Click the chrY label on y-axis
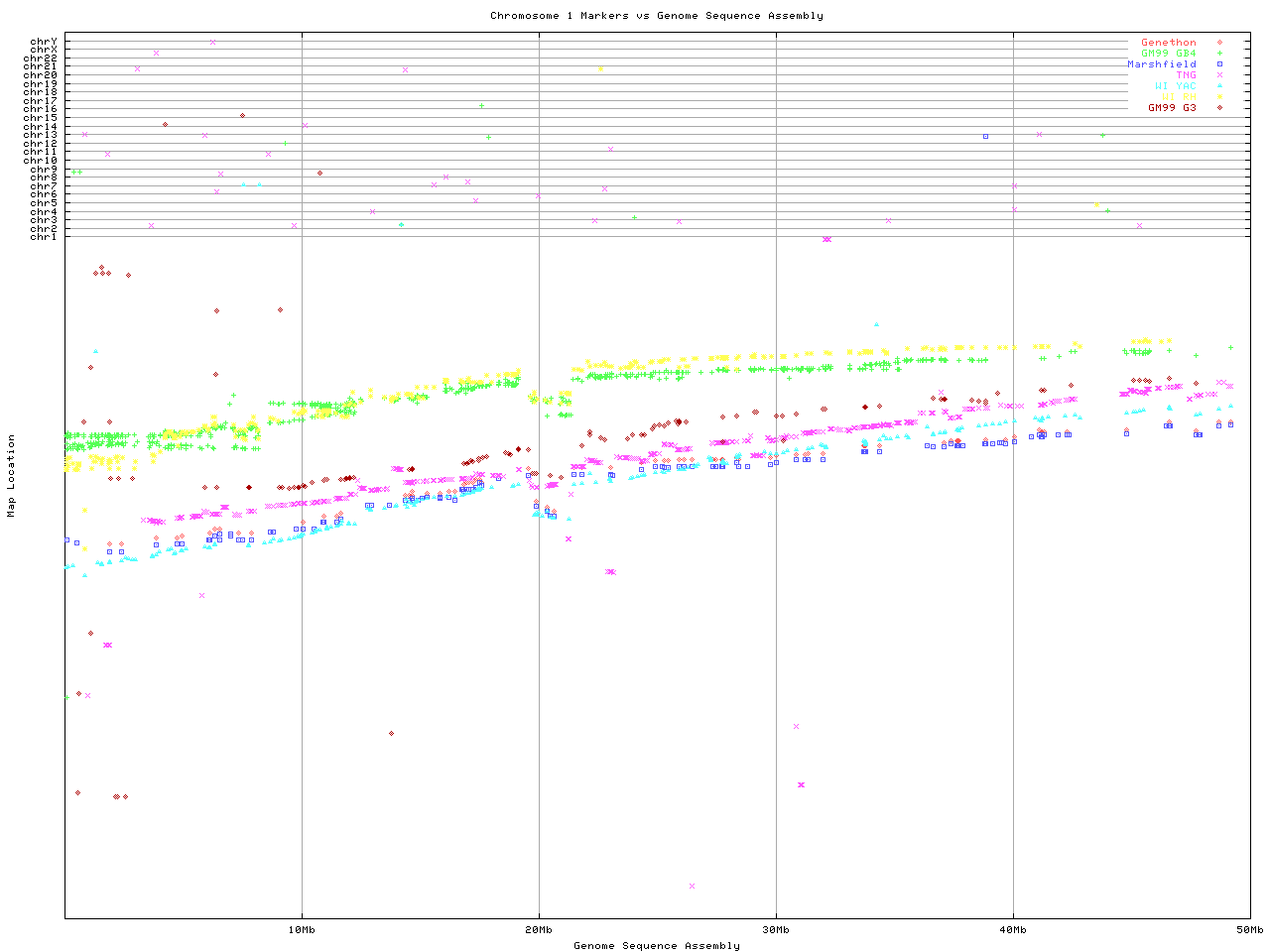This screenshot has height=952, width=1270. pyautogui.click(x=43, y=42)
